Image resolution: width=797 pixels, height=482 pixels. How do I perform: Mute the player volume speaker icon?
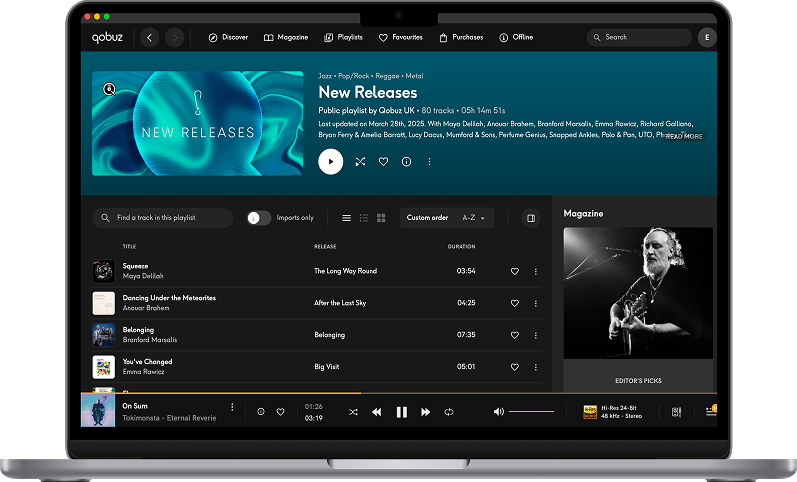point(499,411)
